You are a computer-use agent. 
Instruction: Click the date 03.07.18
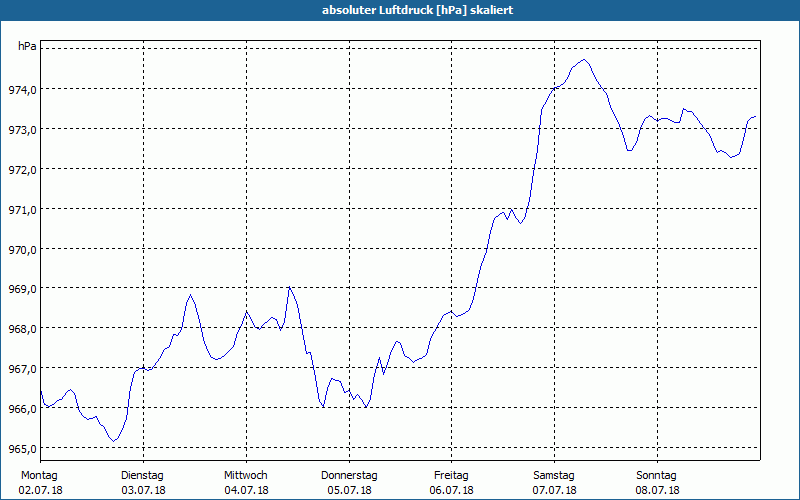(143, 491)
